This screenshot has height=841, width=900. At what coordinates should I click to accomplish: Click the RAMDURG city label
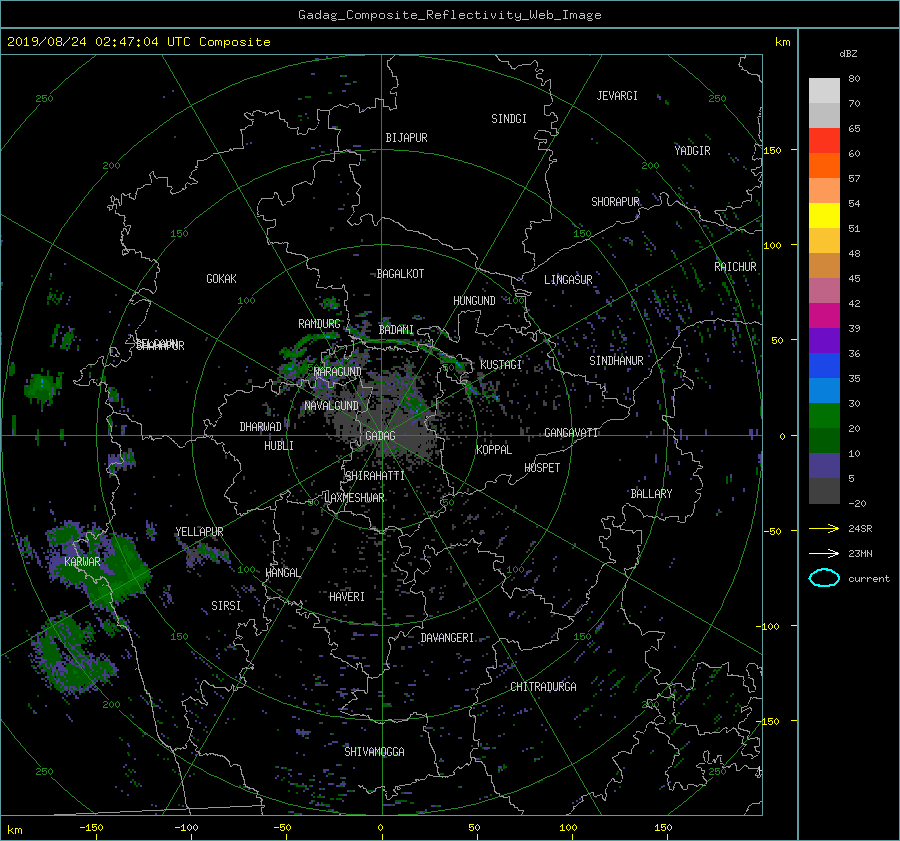click(319, 324)
